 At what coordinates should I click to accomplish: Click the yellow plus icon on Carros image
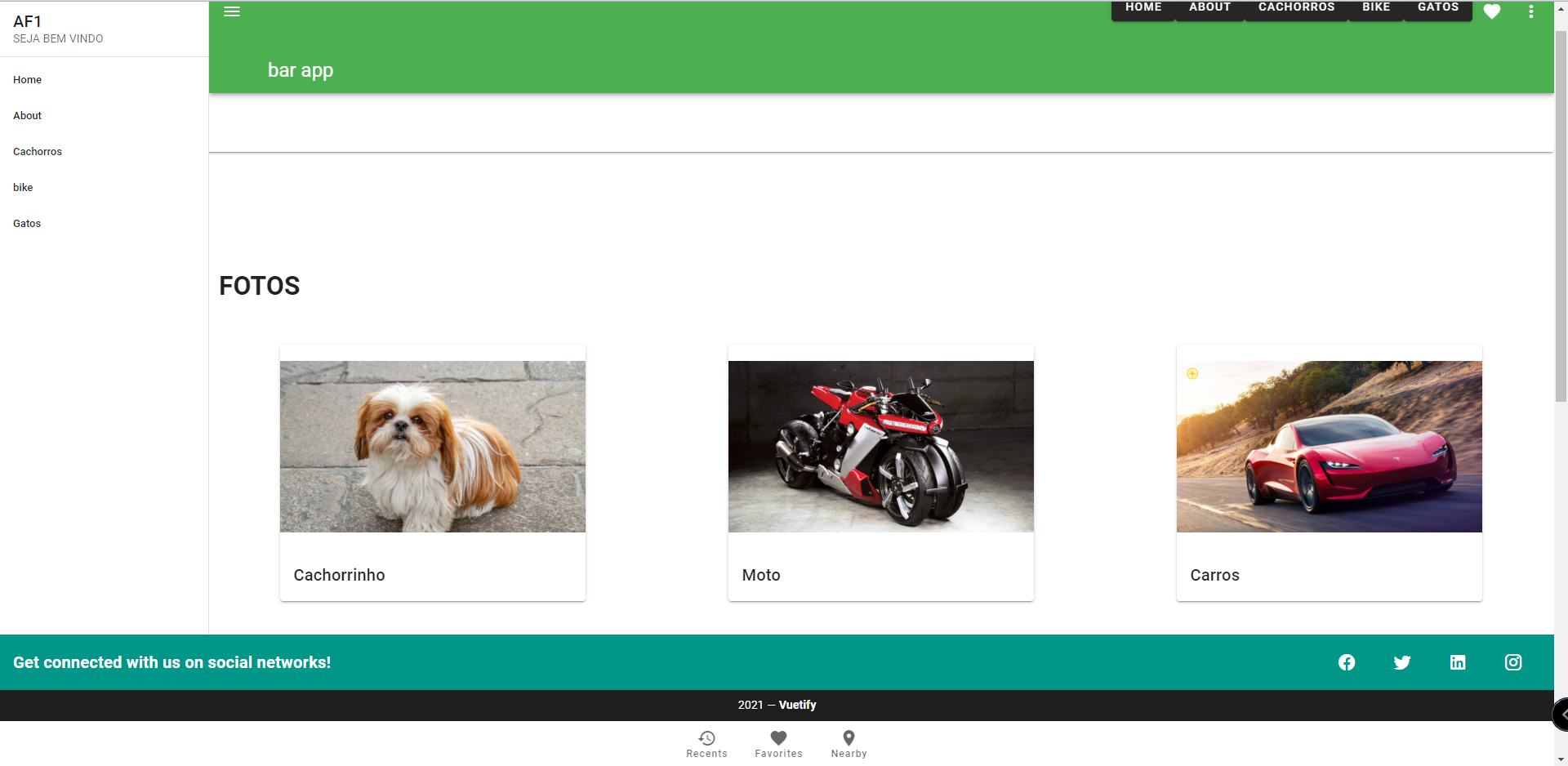tap(1192, 374)
